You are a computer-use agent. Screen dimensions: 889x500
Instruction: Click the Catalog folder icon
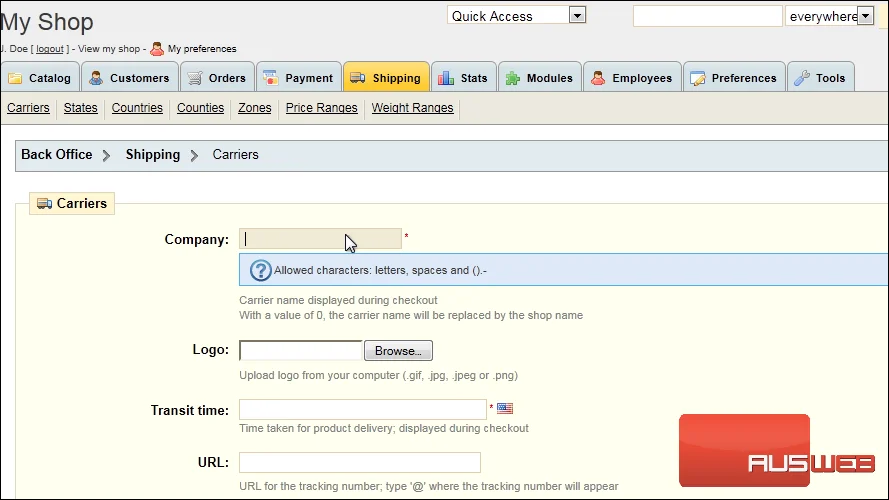(x=15, y=78)
